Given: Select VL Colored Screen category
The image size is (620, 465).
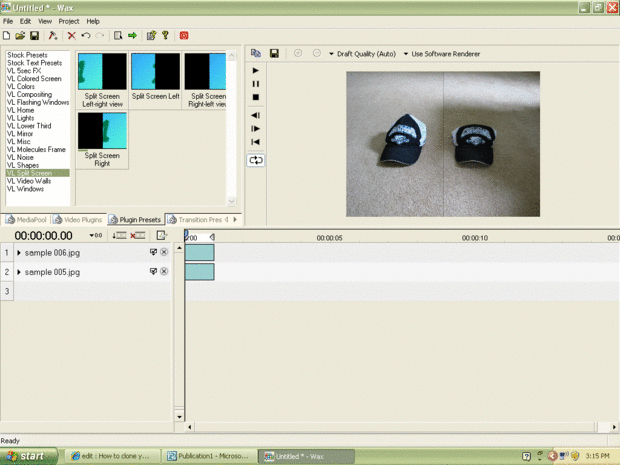Looking at the screenshot, I should click(34, 79).
